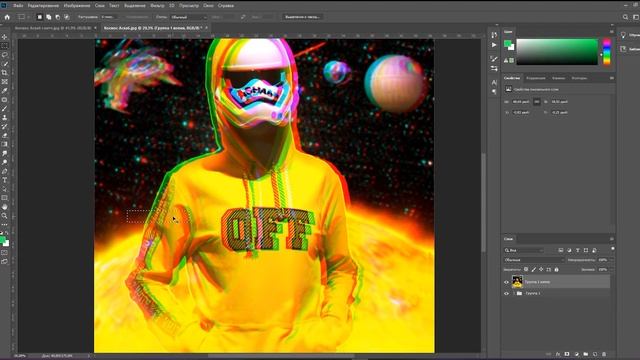Toggle subtract from selection mode
The image size is (640, 360).
[58, 17]
